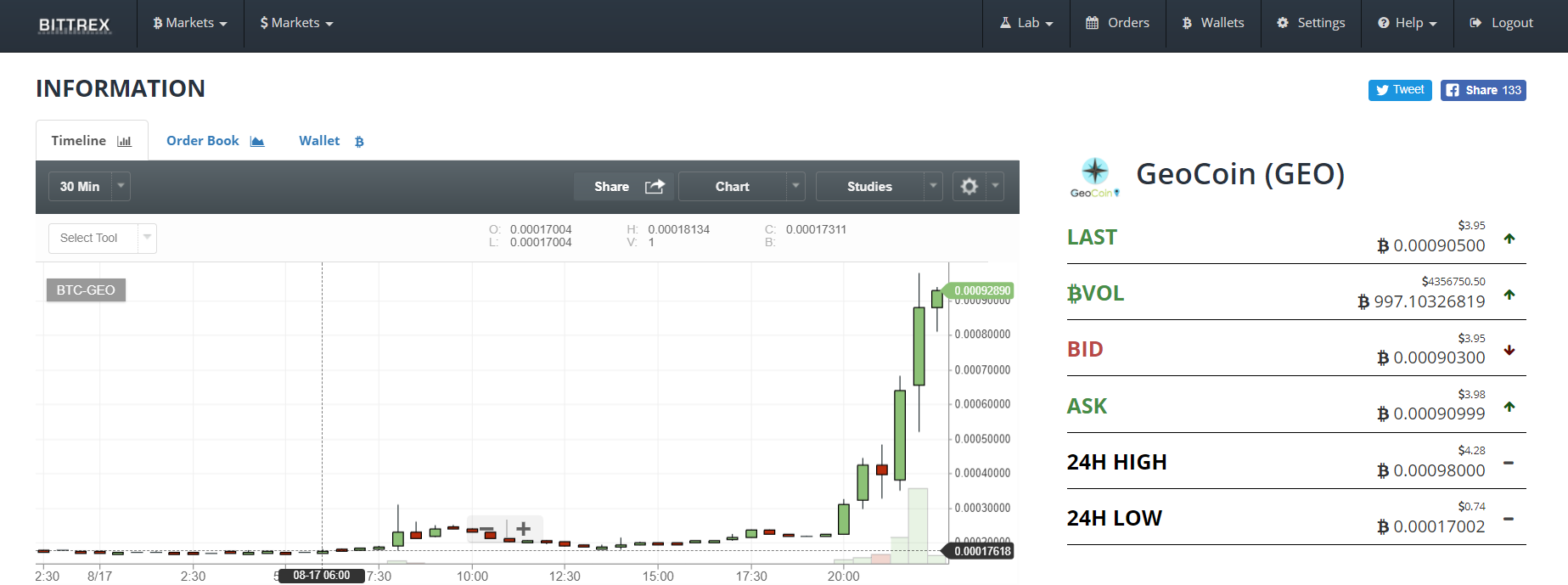Open the Chart type dropdown
This screenshot has height=585, width=1568.
741,186
